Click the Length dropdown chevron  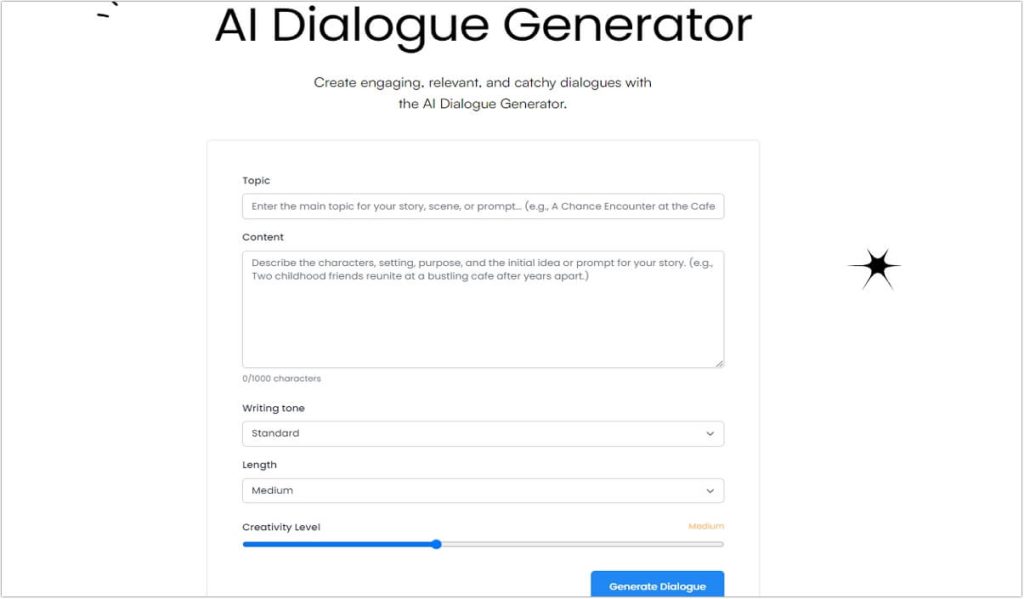(x=711, y=490)
